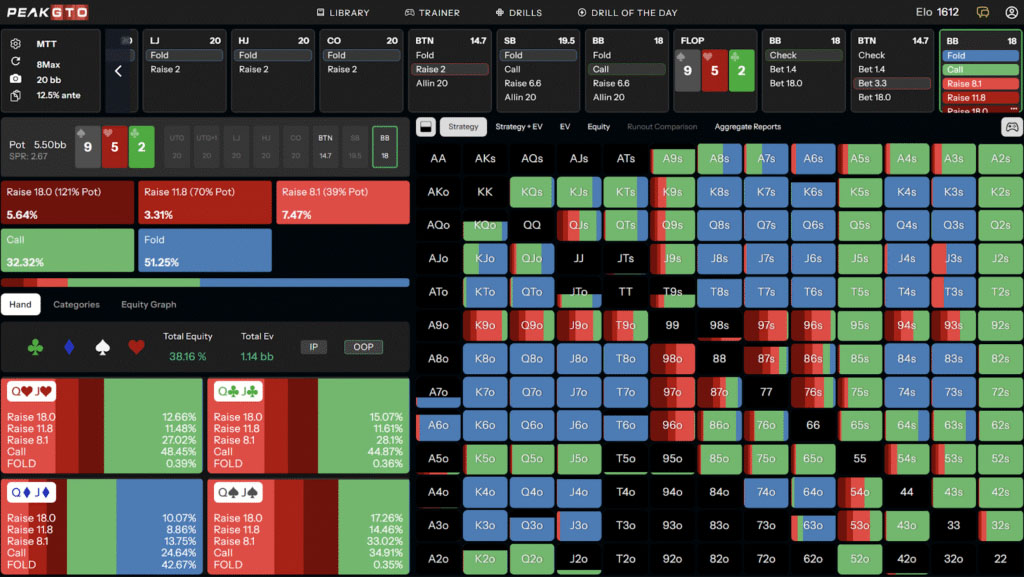Click the game controller icon above matrix
This screenshot has width=1024, height=577.
pos(1011,127)
